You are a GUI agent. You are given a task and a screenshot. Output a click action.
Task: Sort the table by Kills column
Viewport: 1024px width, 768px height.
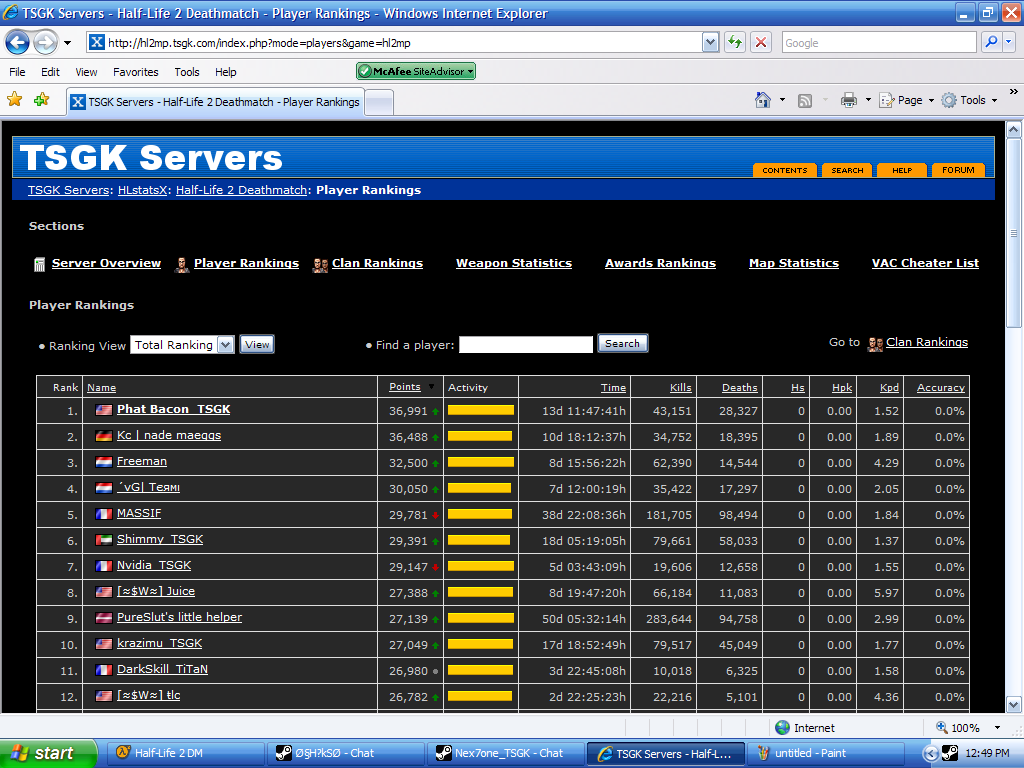click(x=680, y=387)
